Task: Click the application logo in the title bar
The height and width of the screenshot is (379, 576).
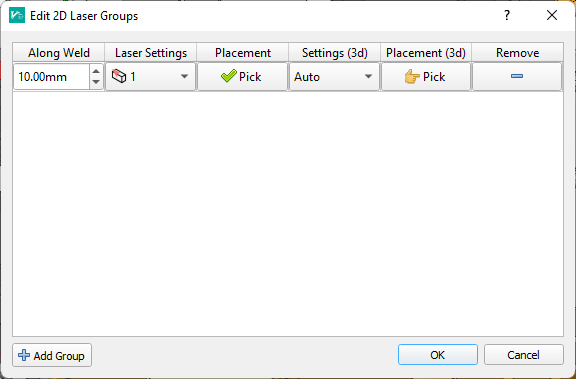Action: [17, 15]
